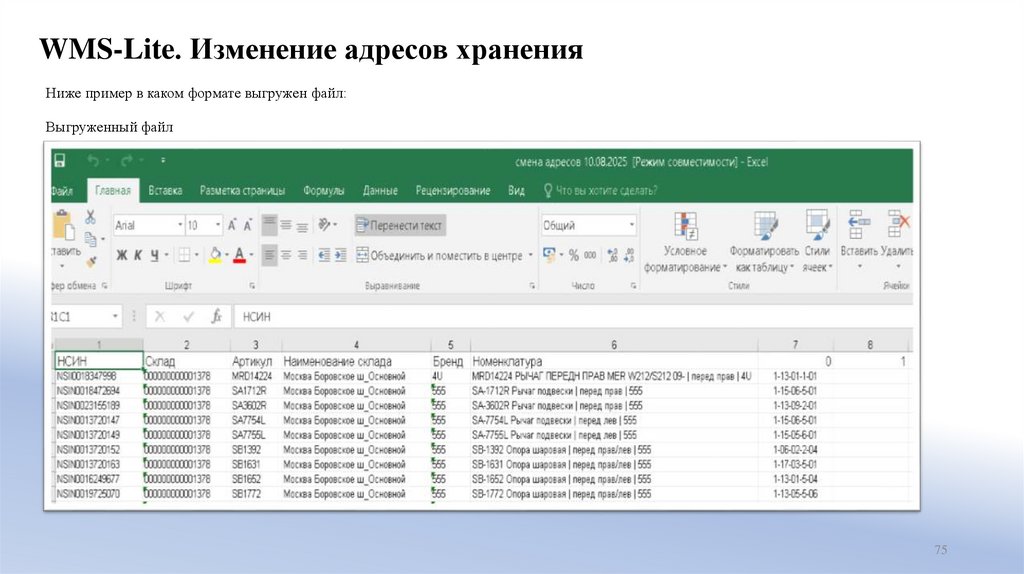Click the Что вы хотите сделать search box
Image resolution: width=1024 pixels, height=574 pixels.
600,191
